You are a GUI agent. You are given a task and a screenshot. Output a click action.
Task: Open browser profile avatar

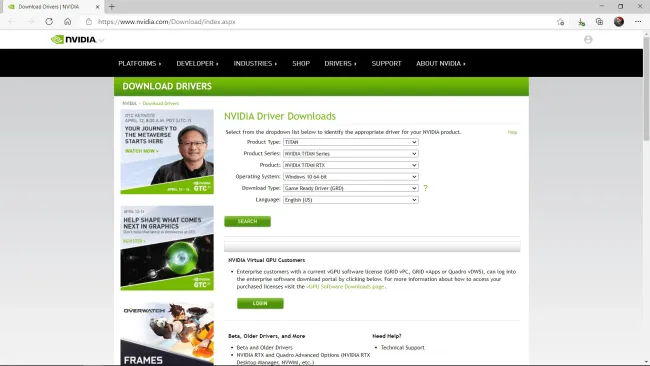click(x=619, y=22)
